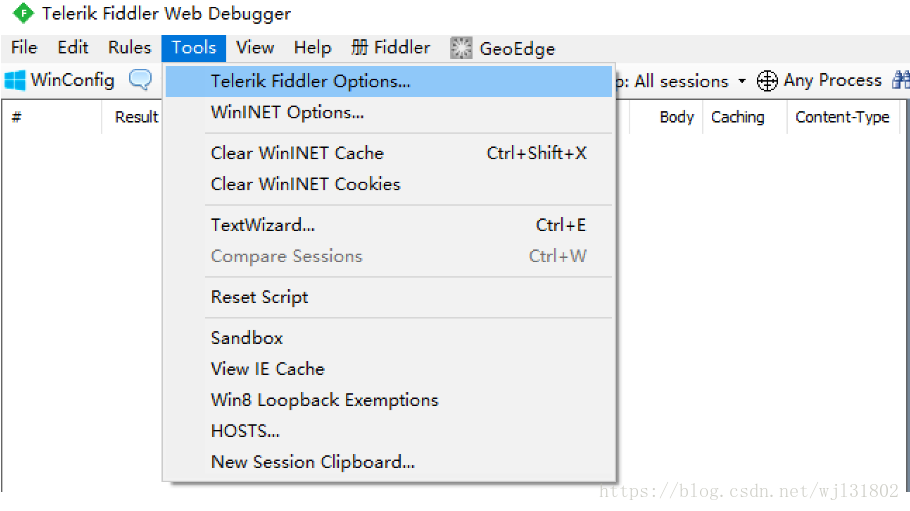Choose Clear WinINET Cache
Viewport: 910px width, 511px height.
(x=297, y=153)
